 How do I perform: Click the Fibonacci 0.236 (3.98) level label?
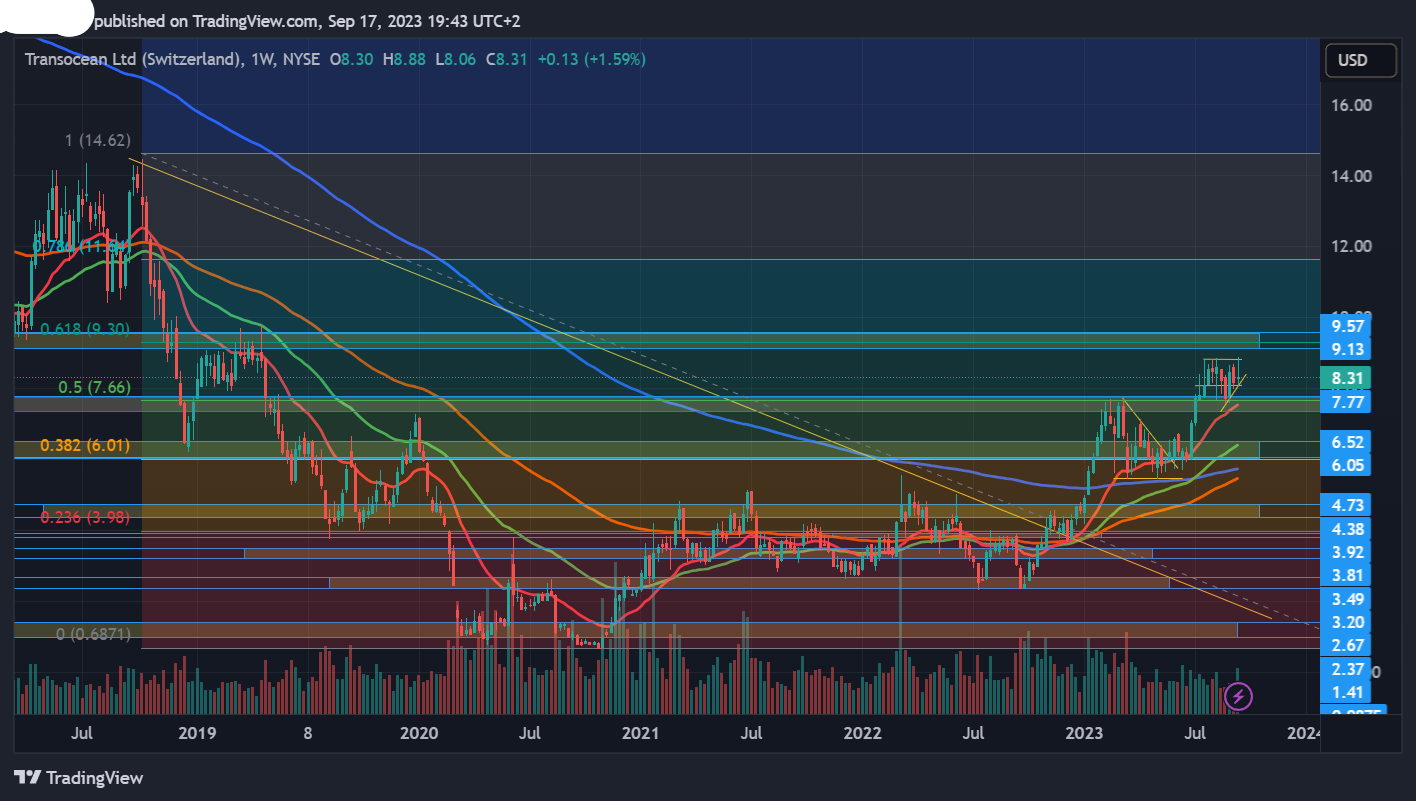point(85,517)
